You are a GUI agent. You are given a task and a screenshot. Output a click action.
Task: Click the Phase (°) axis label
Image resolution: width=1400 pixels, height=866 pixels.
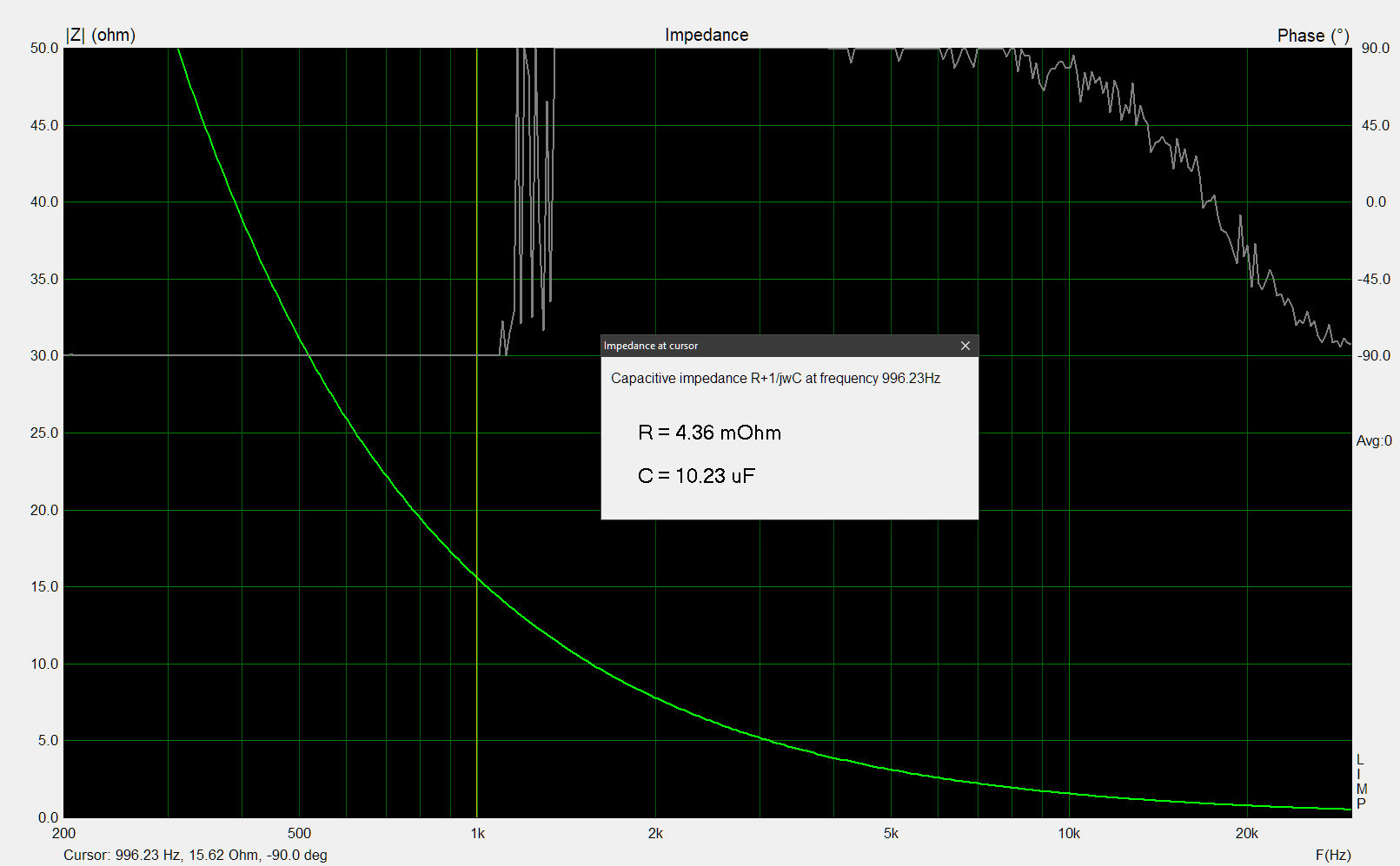coord(1312,36)
